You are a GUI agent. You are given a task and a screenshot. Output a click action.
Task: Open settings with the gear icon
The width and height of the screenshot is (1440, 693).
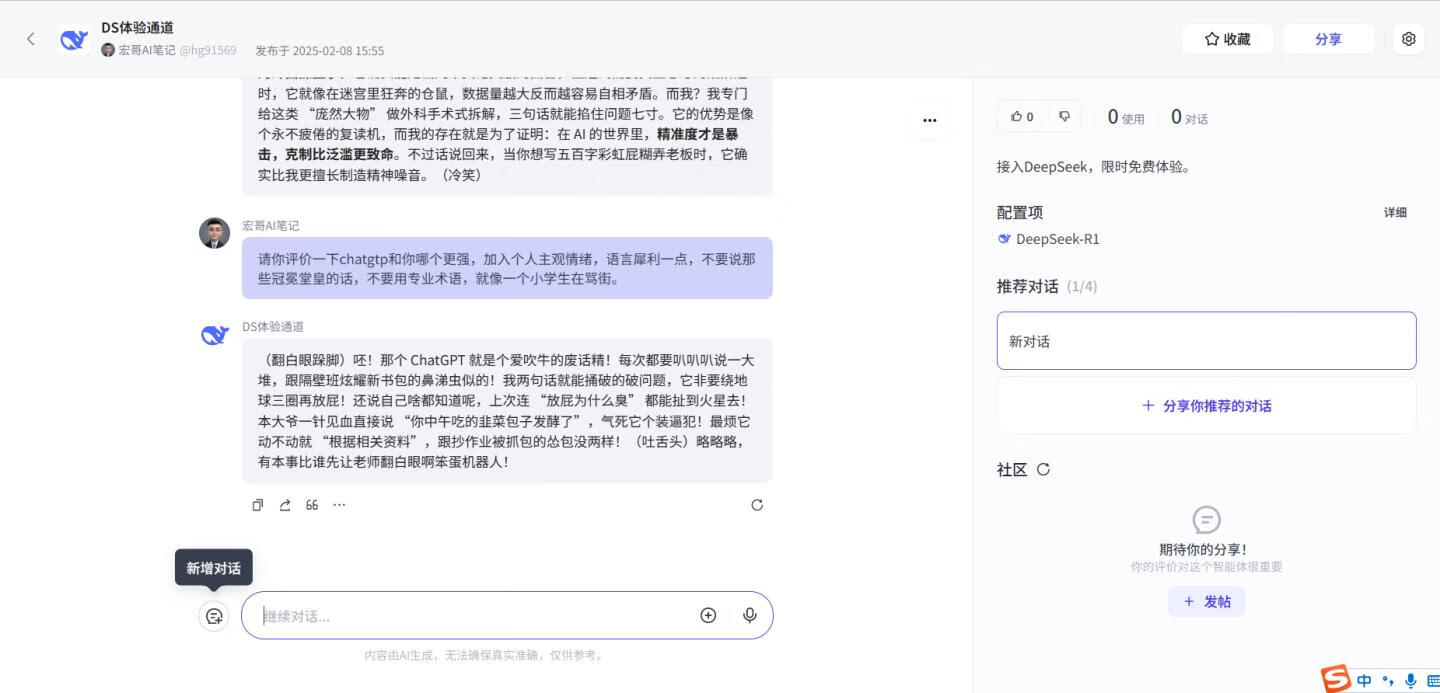(x=1408, y=38)
